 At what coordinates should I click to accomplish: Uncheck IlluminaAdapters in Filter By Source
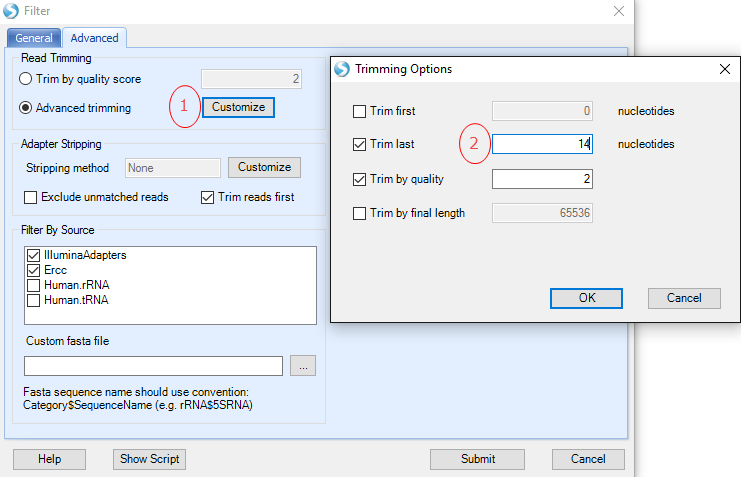tap(34, 255)
